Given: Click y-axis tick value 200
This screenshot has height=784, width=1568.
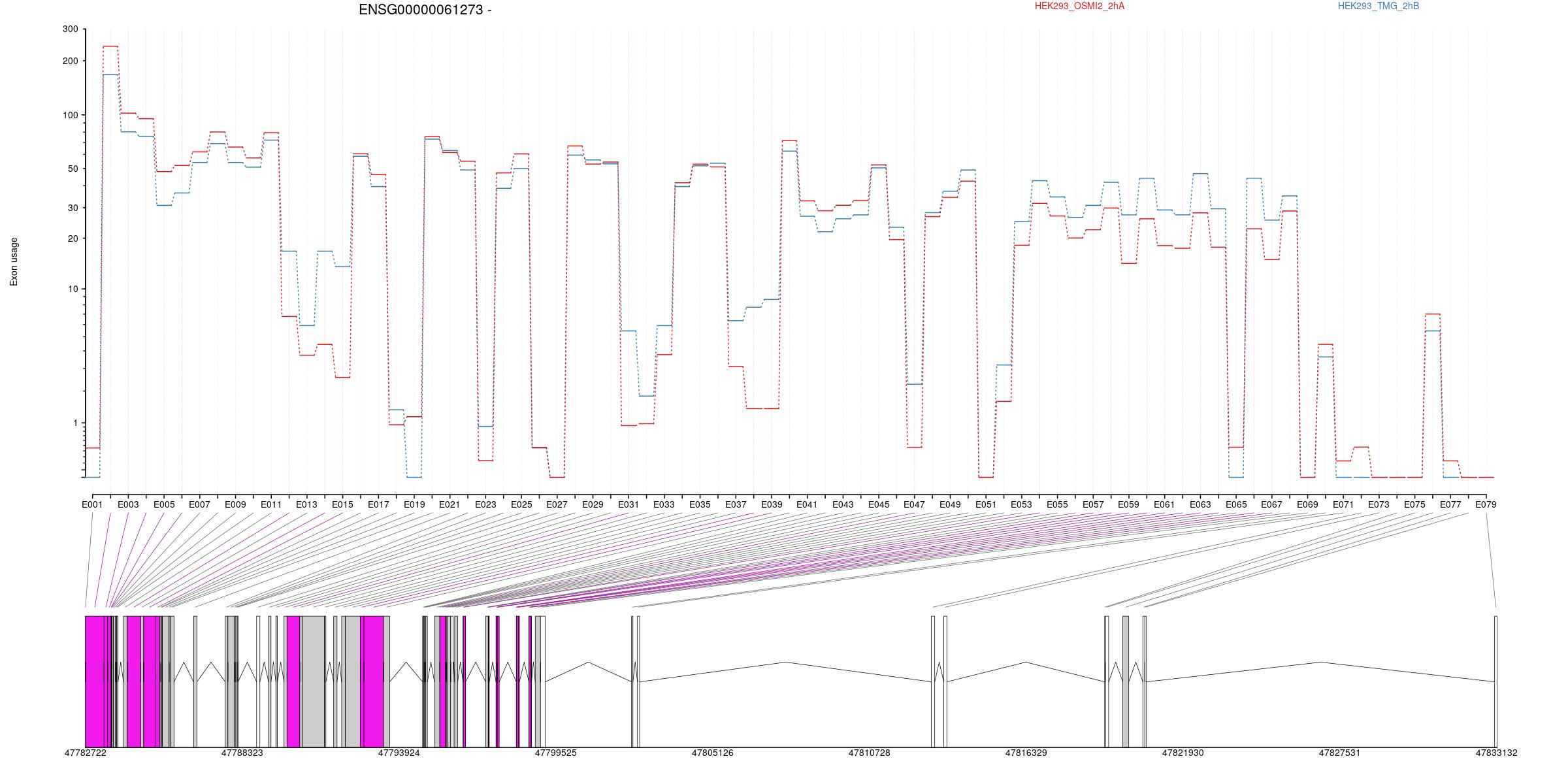Looking at the screenshot, I should pyautogui.click(x=70, y=61).
